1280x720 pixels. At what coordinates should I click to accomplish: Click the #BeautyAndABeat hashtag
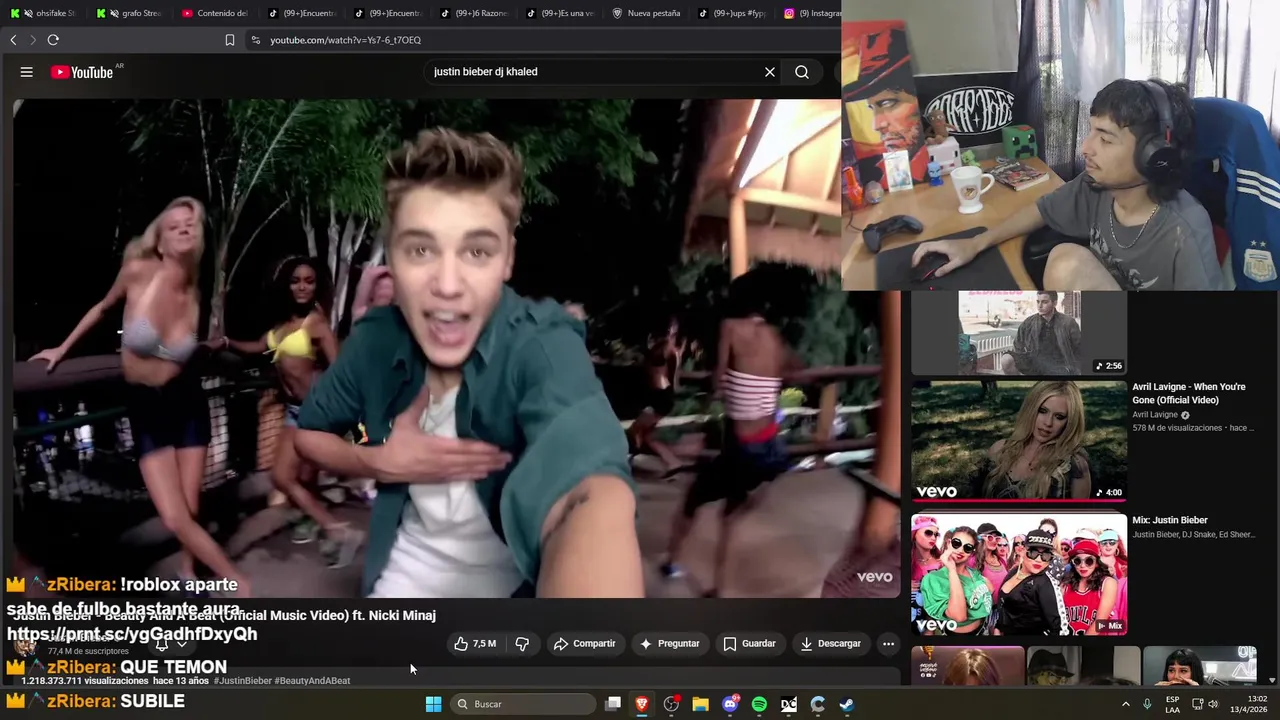click(x=312, y=681)
